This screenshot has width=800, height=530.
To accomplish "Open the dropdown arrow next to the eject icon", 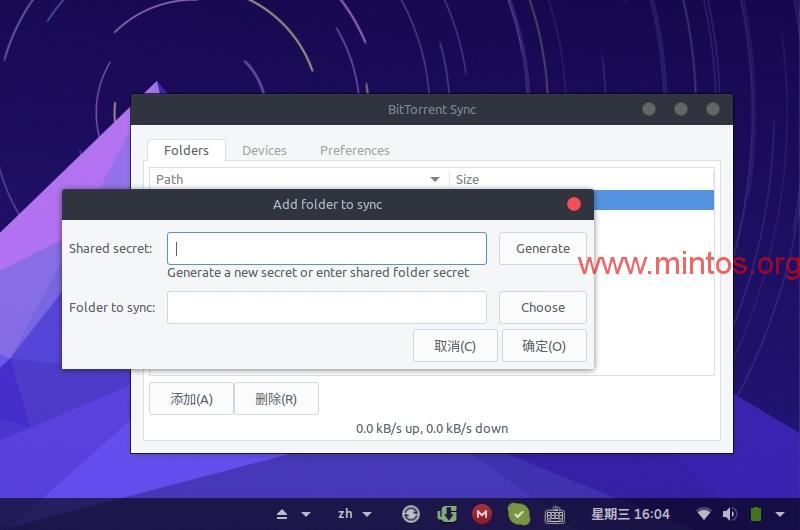I will coord(306,514).
